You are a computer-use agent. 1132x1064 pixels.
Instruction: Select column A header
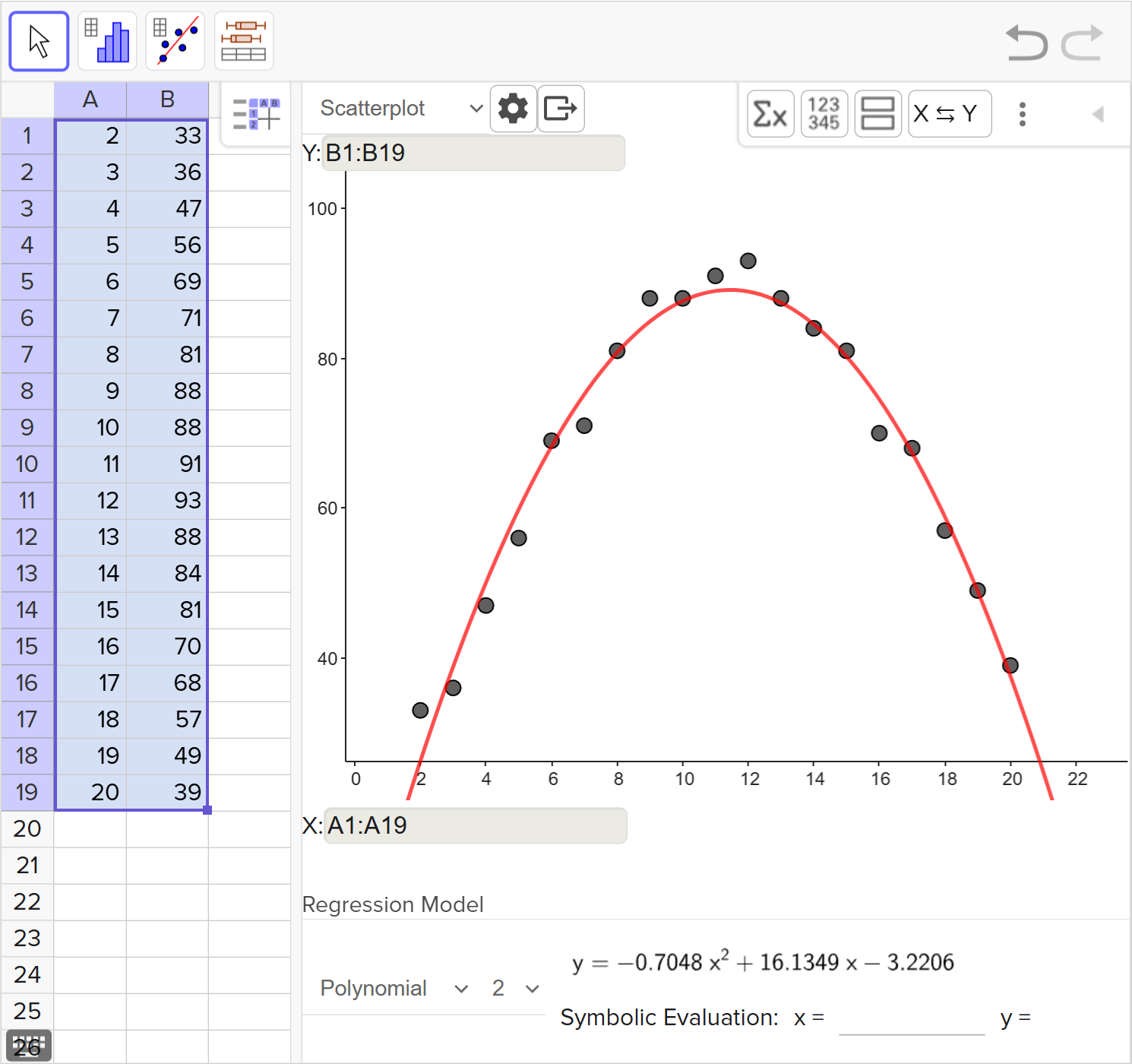(90, 100)
